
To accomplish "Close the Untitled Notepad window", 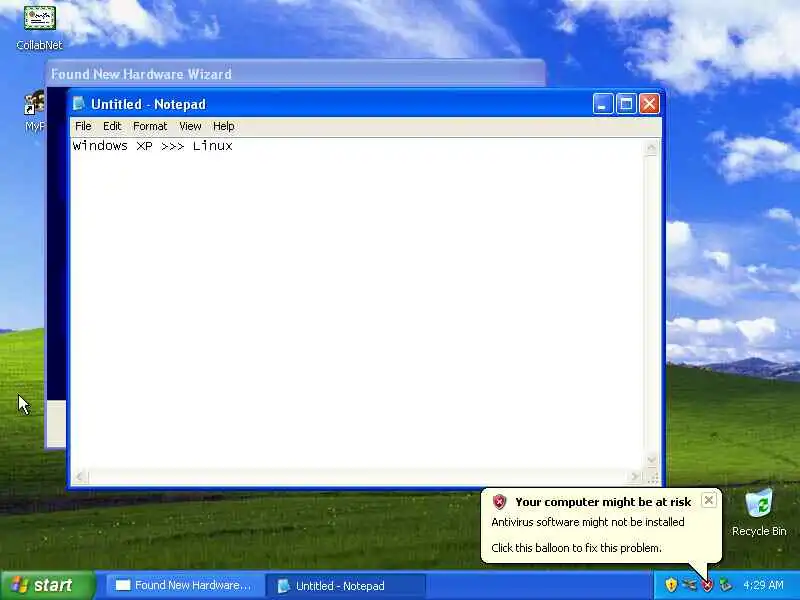I will [x=649, y=104].
